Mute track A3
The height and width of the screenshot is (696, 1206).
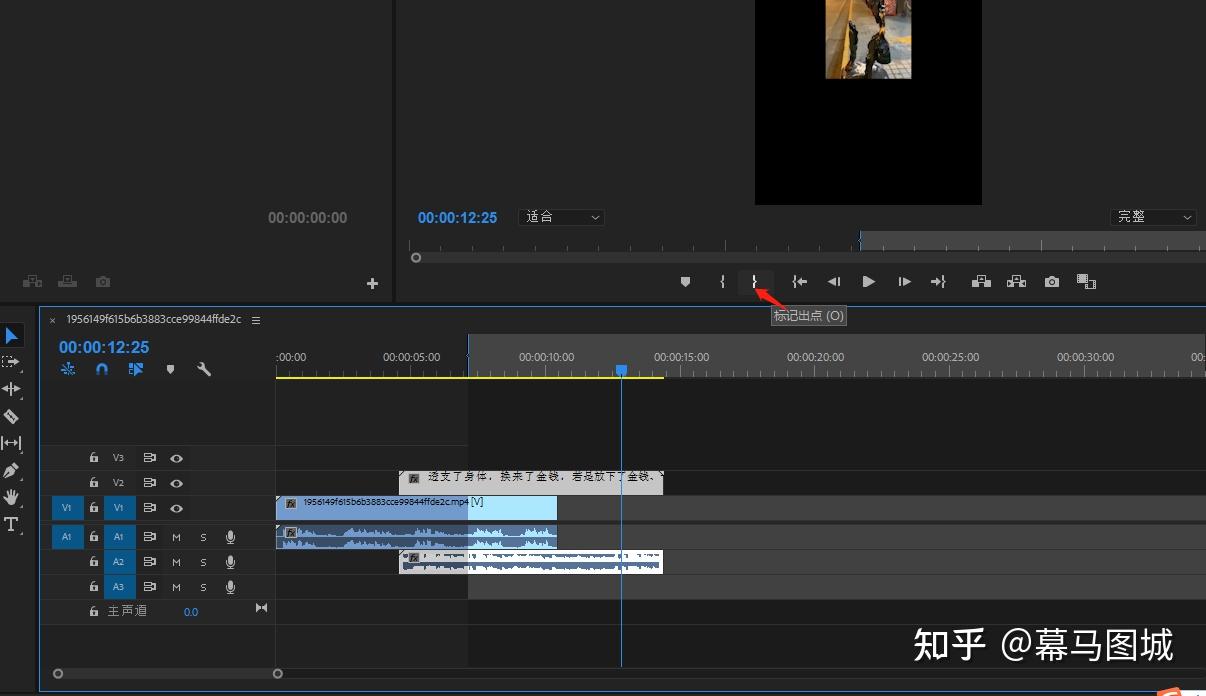click(177, 587)
